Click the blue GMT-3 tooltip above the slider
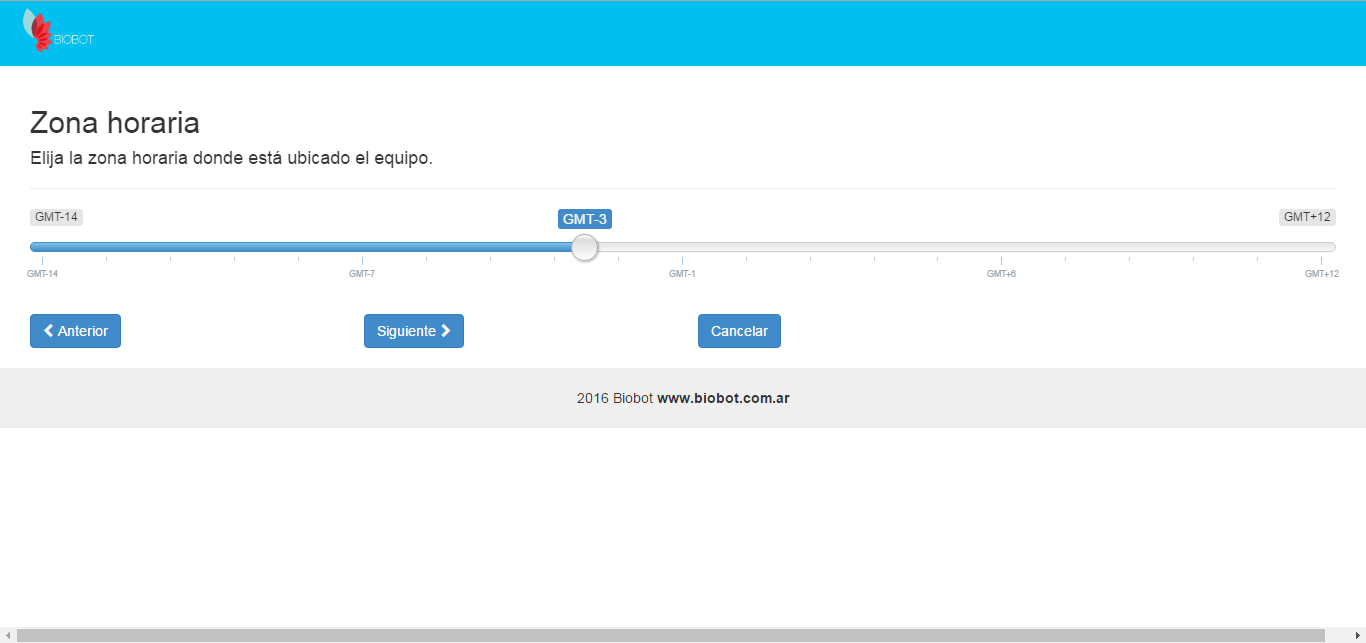 pyautogui.click(x=585, y=219)
